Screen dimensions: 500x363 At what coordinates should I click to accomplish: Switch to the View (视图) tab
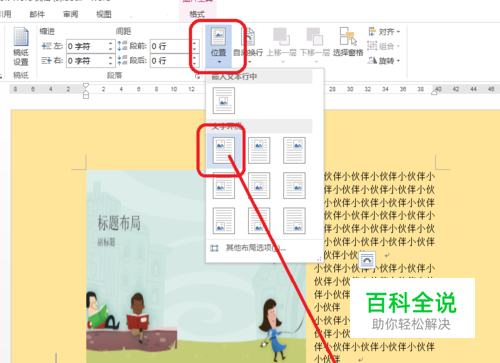104,14
